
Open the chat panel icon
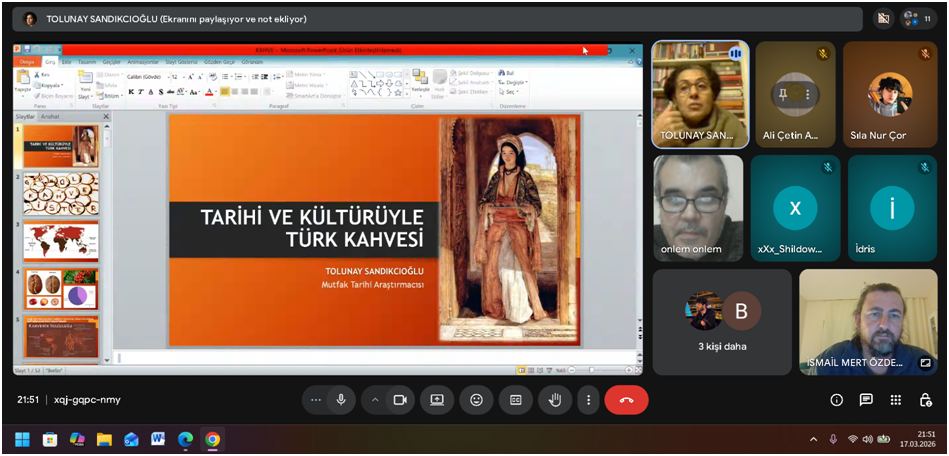tap(866, 400)
